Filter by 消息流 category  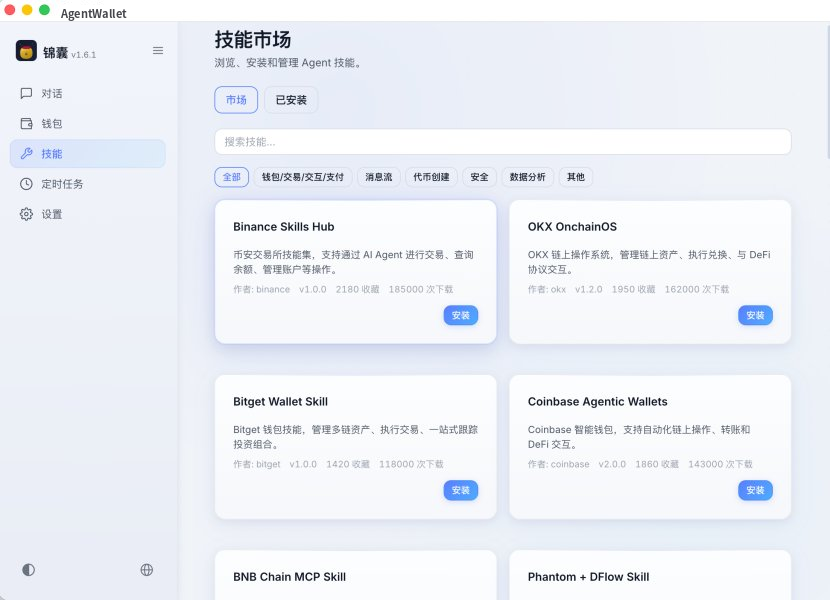[x=378, y=177]
